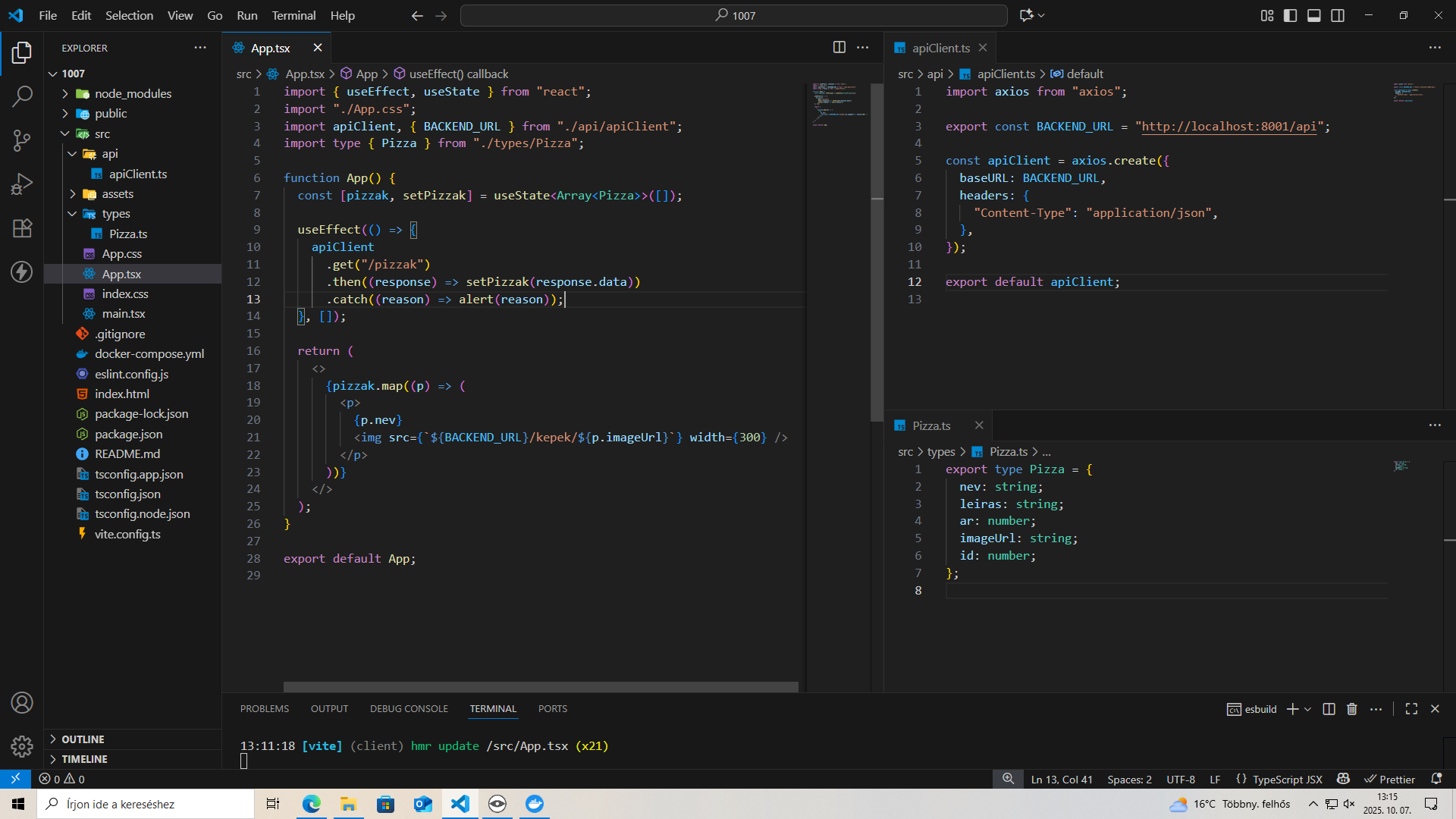This screenshot has height=819, width=1456.
Task: Expand the OUTLINE section
Action: pos(83,739)
